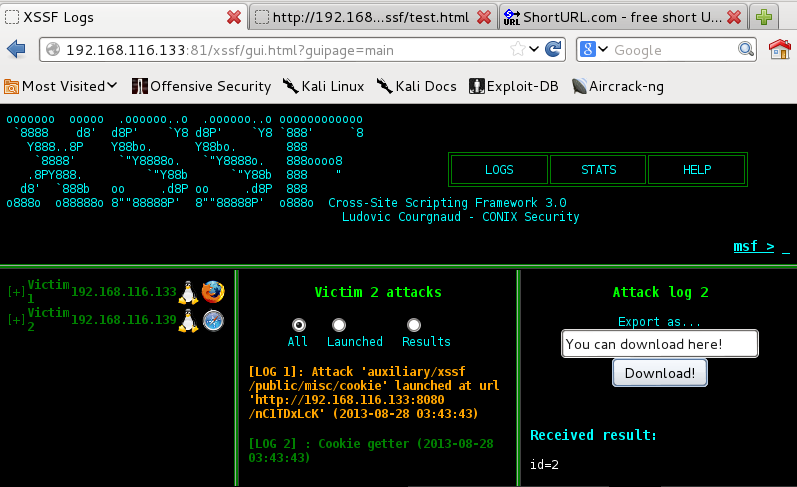Select the Launched radio button
The height and width of the screenshot is (487, 797).
pyautogui.click(x=339, y=325)
